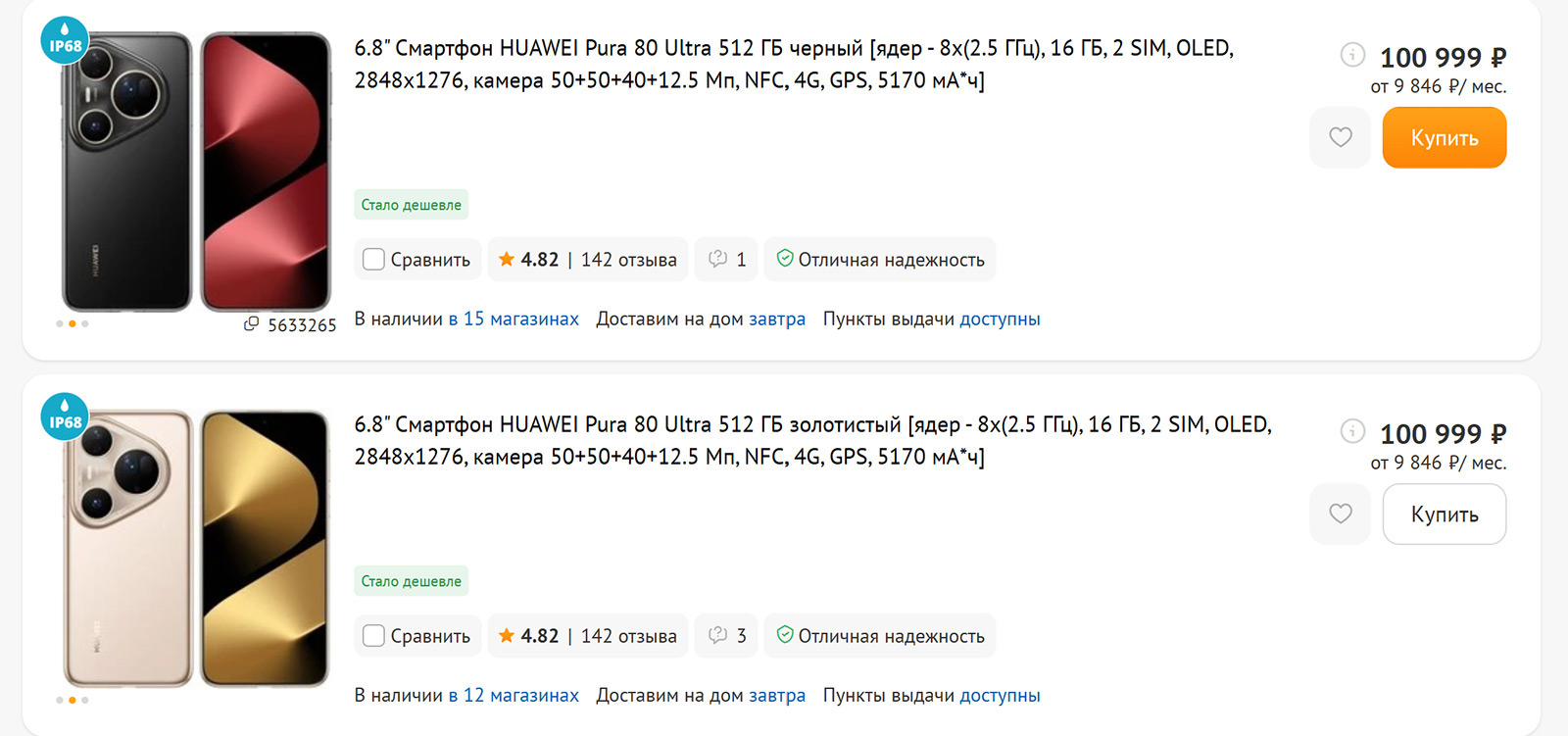Add black Pura 80 Ultra to favorites
The height and width of the screenshot is (736, 1568).
pos(1340,138)
